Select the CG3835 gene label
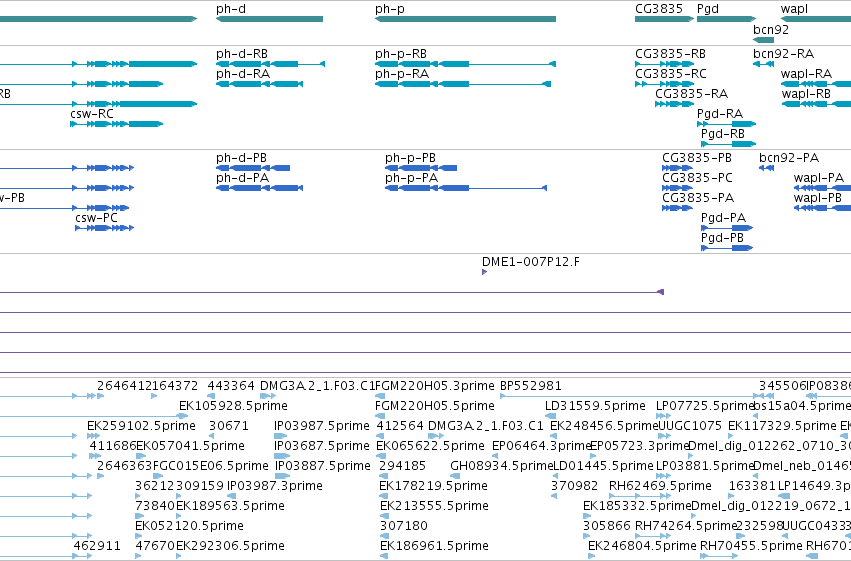Image resolution: width=851 pixels, height=561 pixels. click(658, 9)
